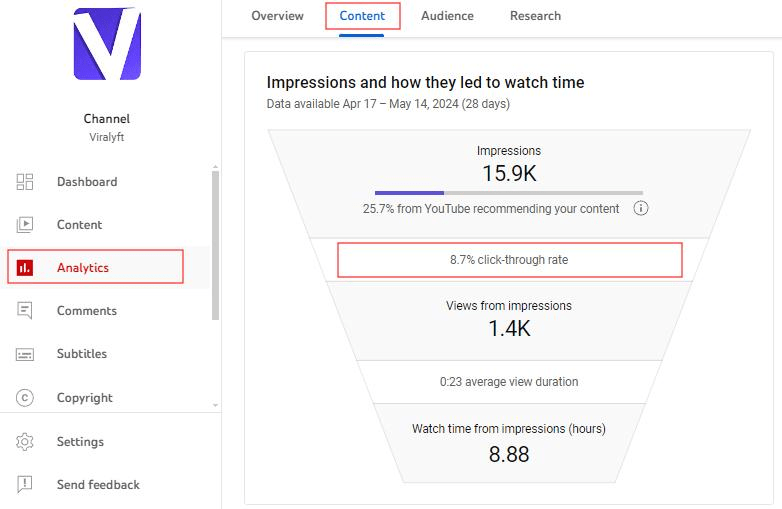Click the Comments speech bubble icon
The width and height of the screenshot is (782, 509).
click(25, 311)
